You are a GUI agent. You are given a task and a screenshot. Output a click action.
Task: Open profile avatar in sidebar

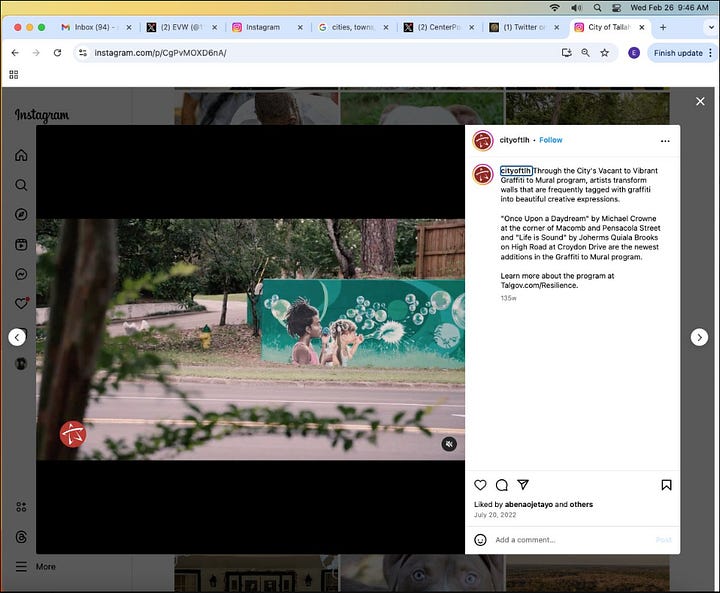pyautogui.click(x=21, y=364)
